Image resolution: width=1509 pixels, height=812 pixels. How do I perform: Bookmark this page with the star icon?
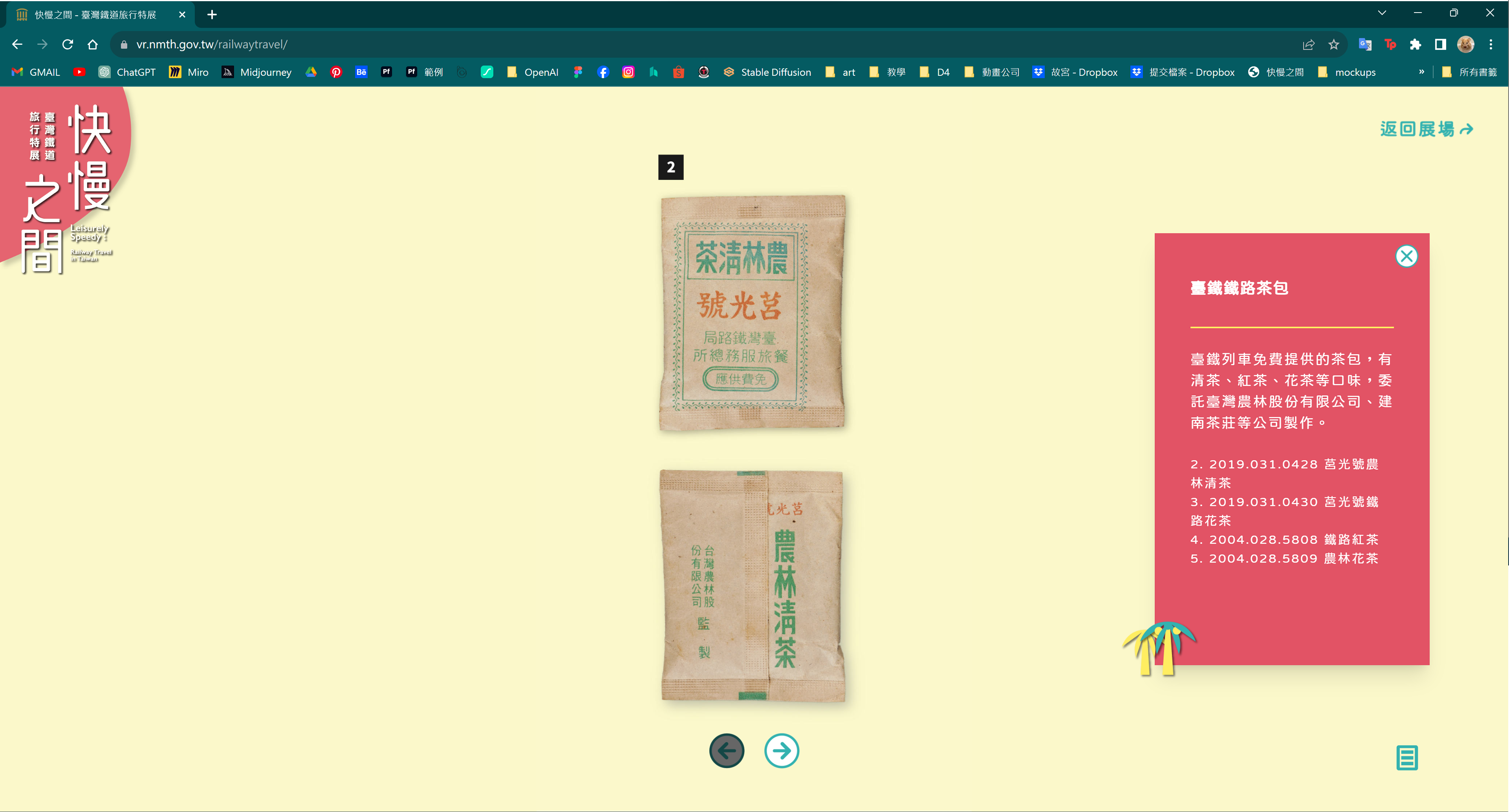click(x=1334, y=44)
